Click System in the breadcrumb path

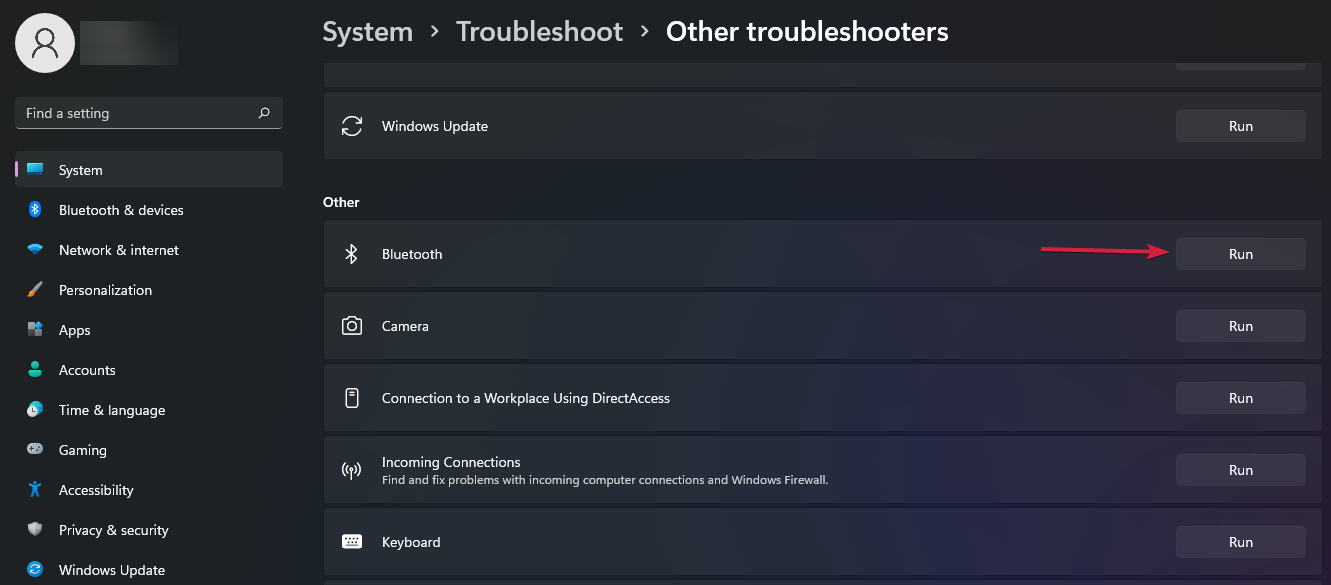click(x=367, y=31)
